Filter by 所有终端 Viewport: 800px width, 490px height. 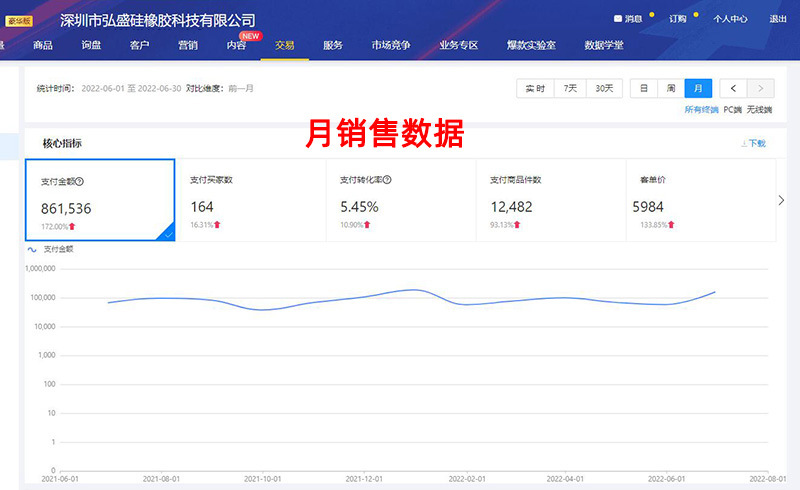tap(701, 110)
